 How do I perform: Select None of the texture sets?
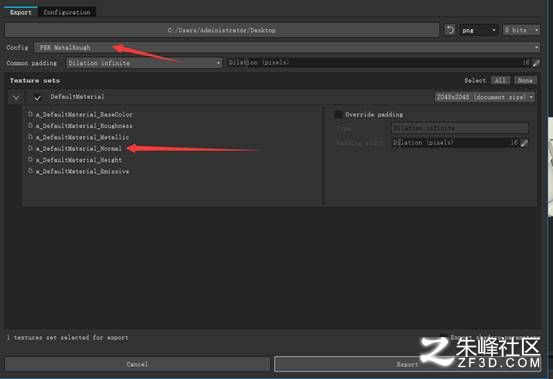pos(525,81)
